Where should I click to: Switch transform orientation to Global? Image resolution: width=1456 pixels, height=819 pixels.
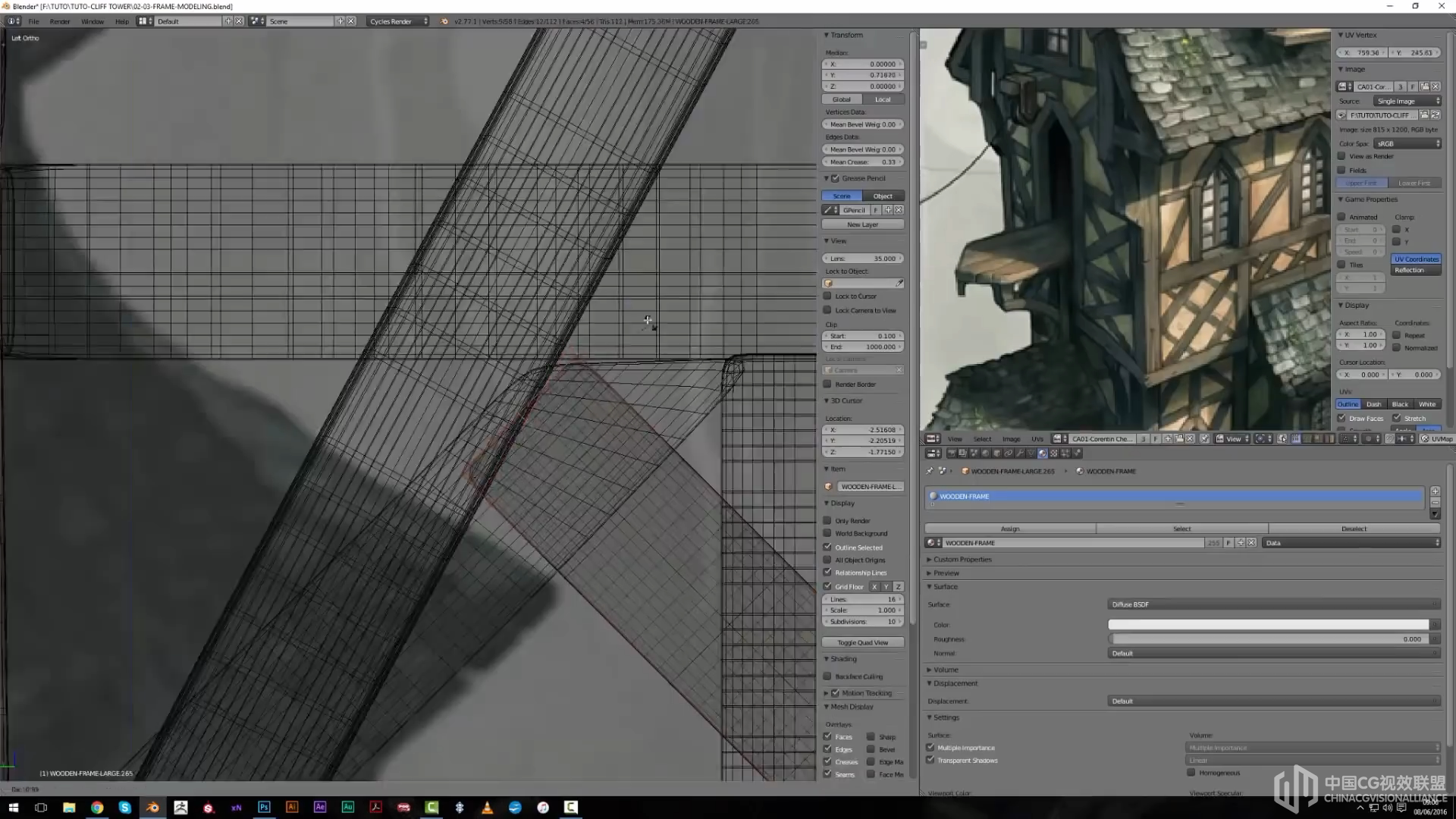(x=842, y=99)
